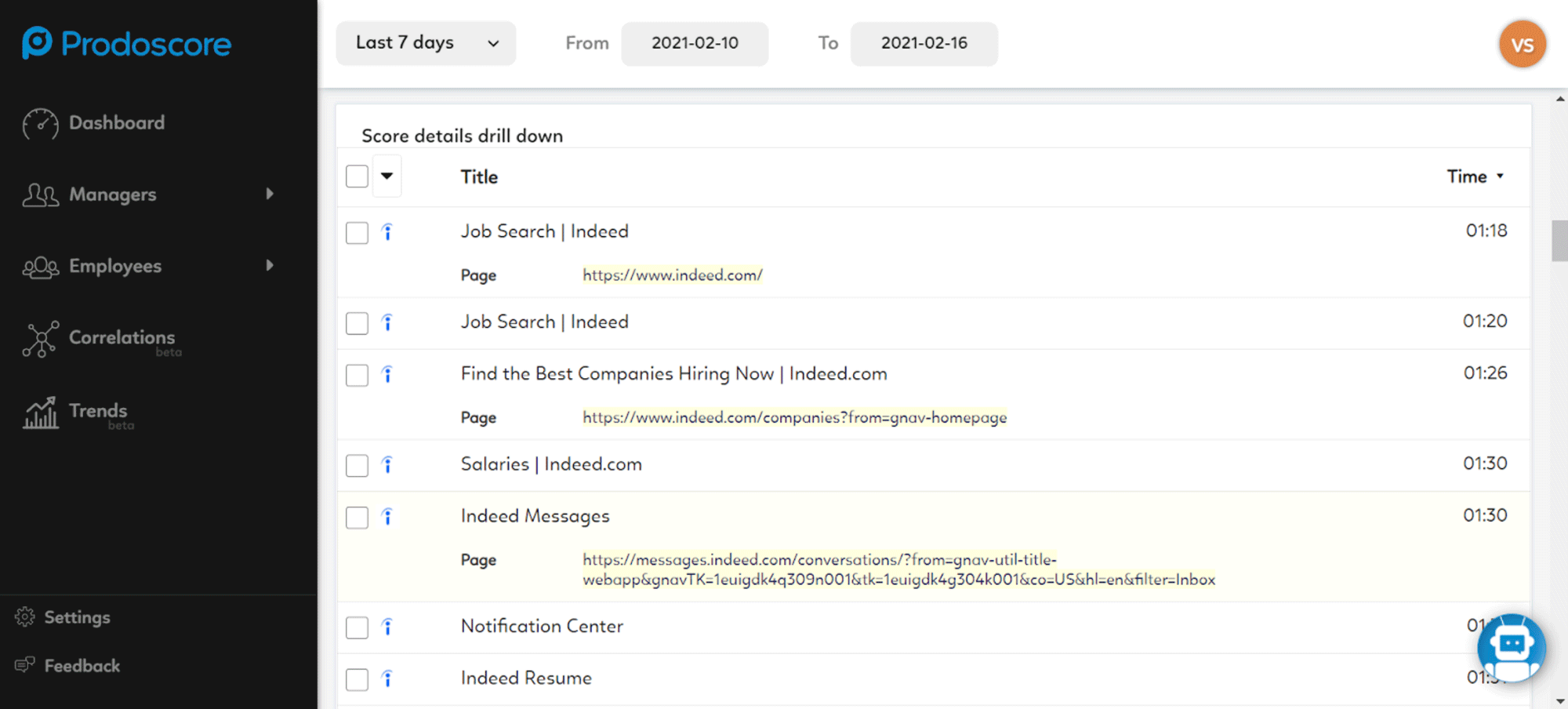Click info icon for Find the Best Companies row
This screenshot has height=709, width=1568.
click(387, 374)
